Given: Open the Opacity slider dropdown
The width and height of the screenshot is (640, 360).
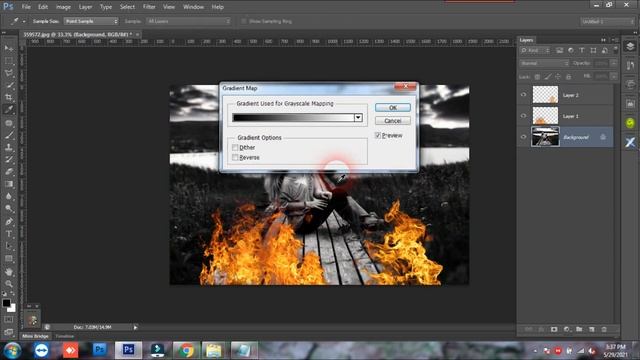Looking at the screenshot, I should point(613,63).
